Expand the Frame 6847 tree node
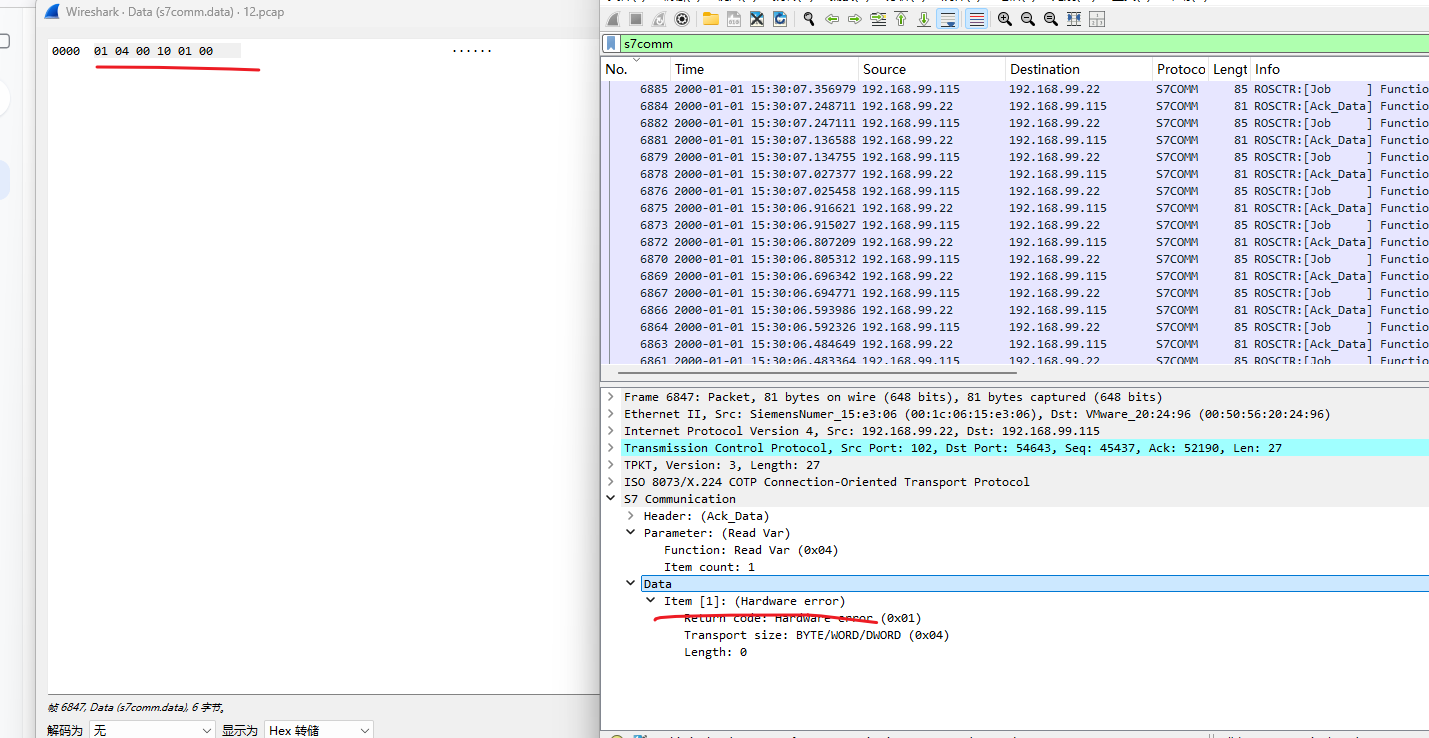Image resolution: width=1429 pixels, height=738 pixels. pyautogui.click(x=611, y=397)
